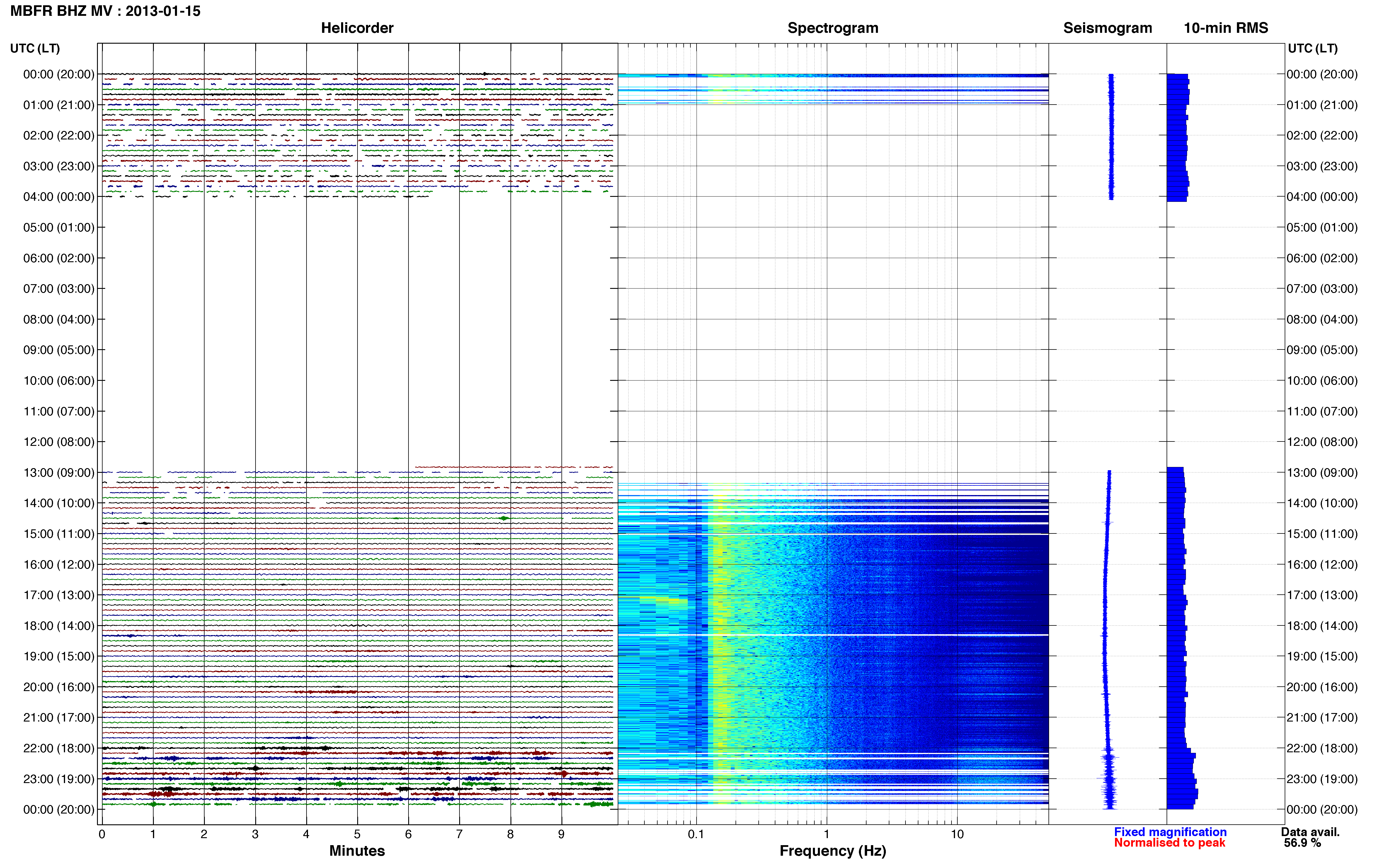The height and width of the screenshot is (868, 1389).
Task: Click the "15:00 (11:00)" label on the left axis
Action: tap(59, 534)
